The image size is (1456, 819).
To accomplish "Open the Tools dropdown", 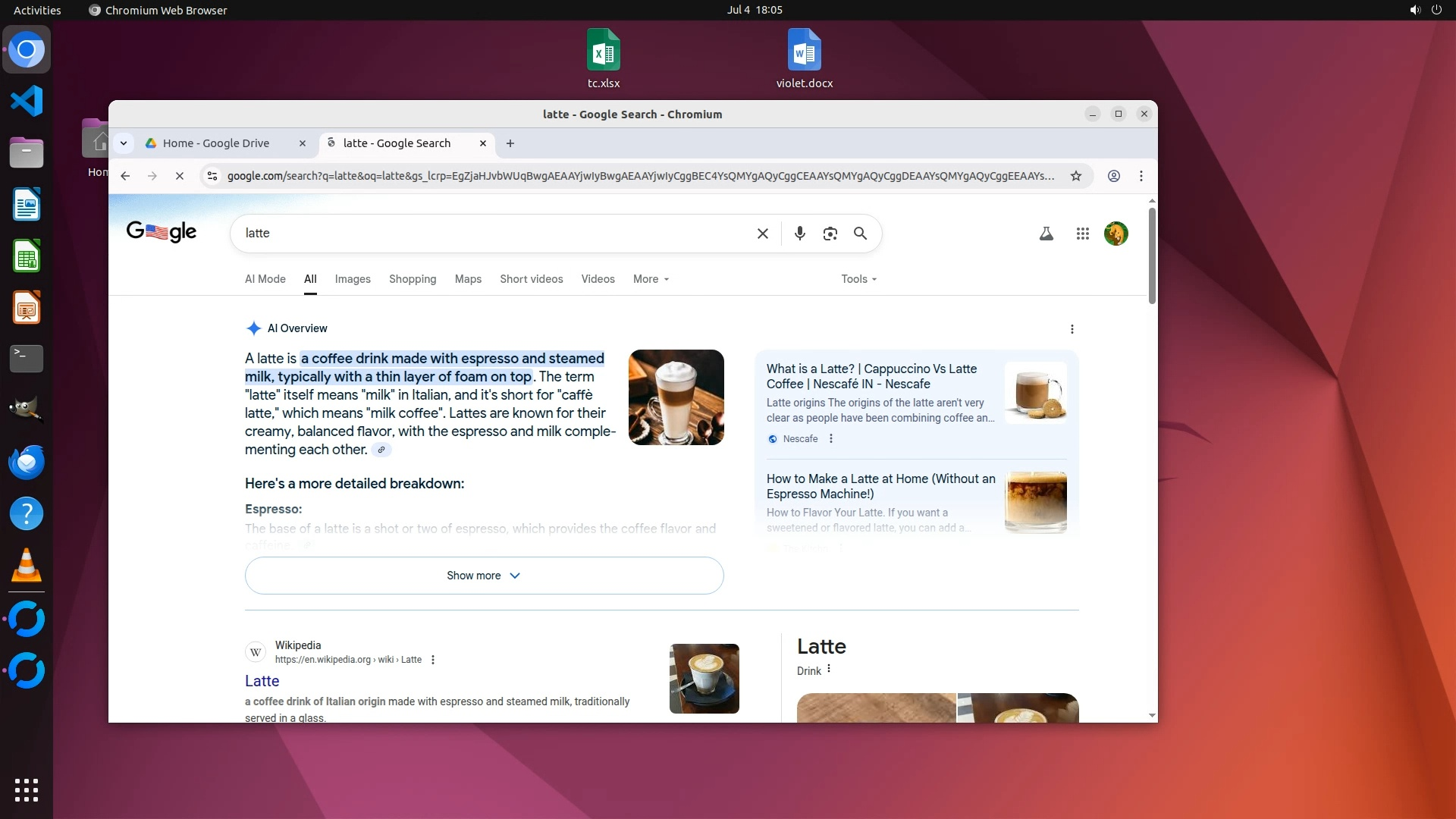I will click(x=858, y=279).
